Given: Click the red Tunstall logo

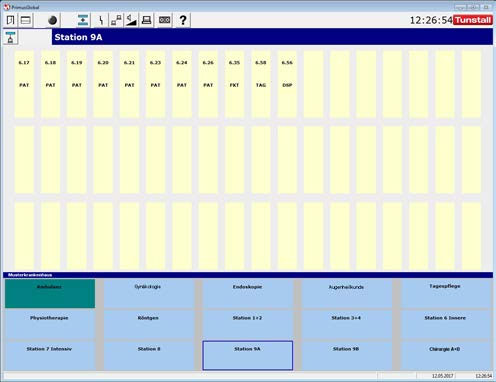Looking at the screenshot, I should [473, 20].
